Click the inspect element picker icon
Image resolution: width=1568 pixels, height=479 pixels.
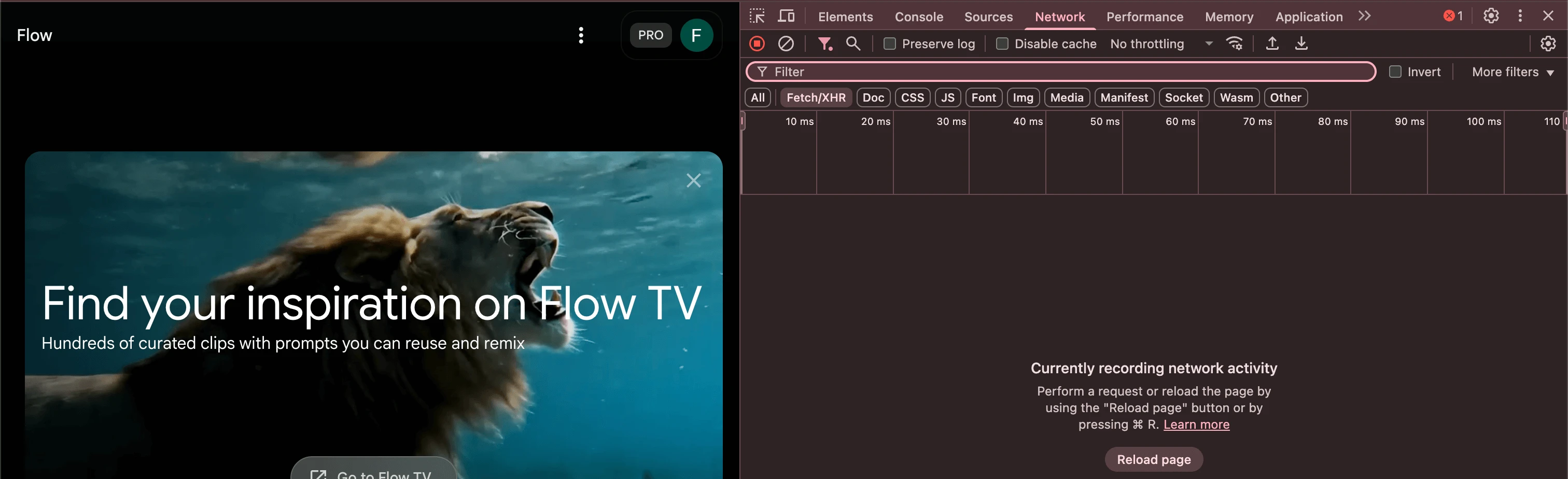[x=757, y=16]
